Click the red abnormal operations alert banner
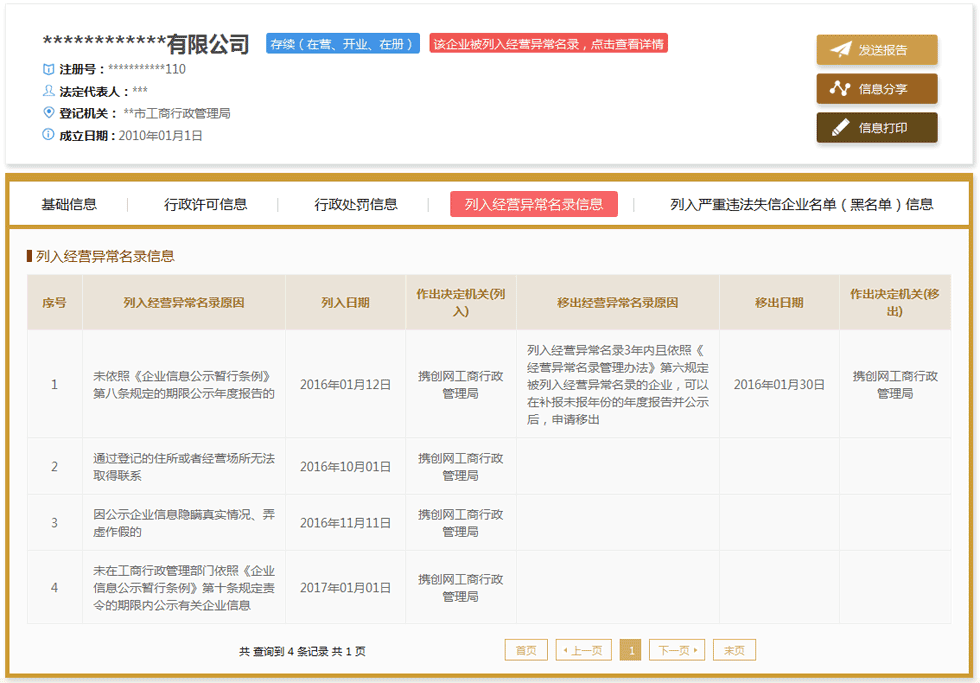This screenshot has height=683, width=980. coord(556,43)
